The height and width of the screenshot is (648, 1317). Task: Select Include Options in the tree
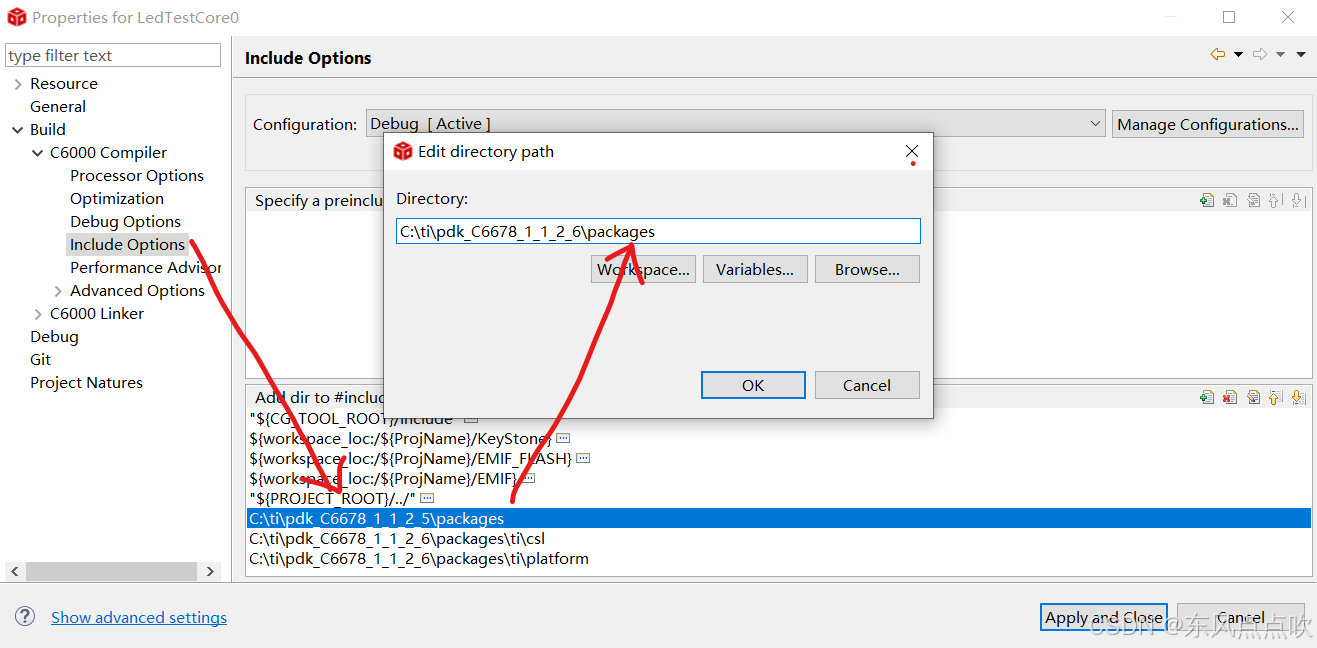(x=127, y=244)
